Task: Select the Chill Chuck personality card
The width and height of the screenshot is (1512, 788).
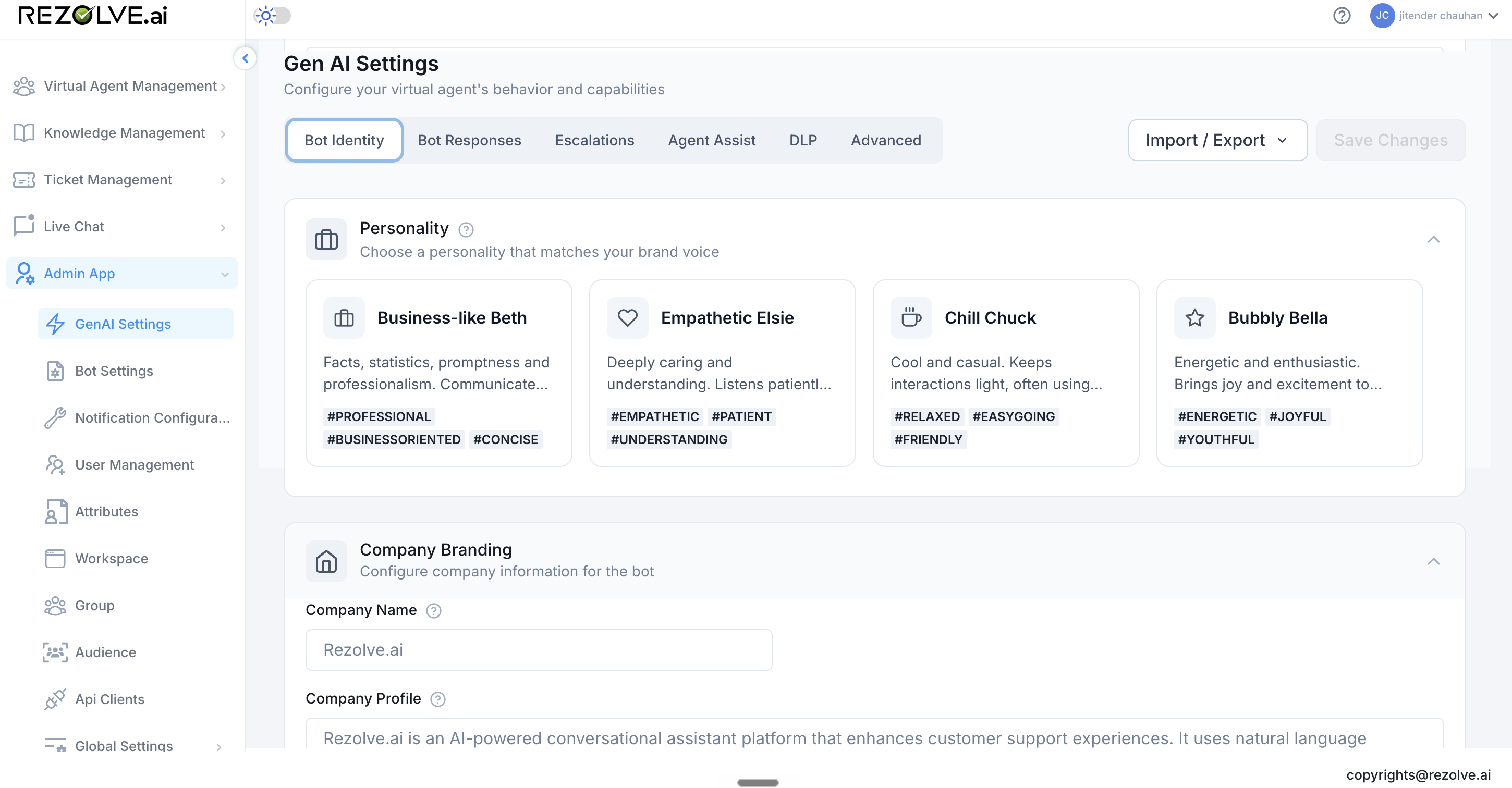Action: (x=1005, y=373)
